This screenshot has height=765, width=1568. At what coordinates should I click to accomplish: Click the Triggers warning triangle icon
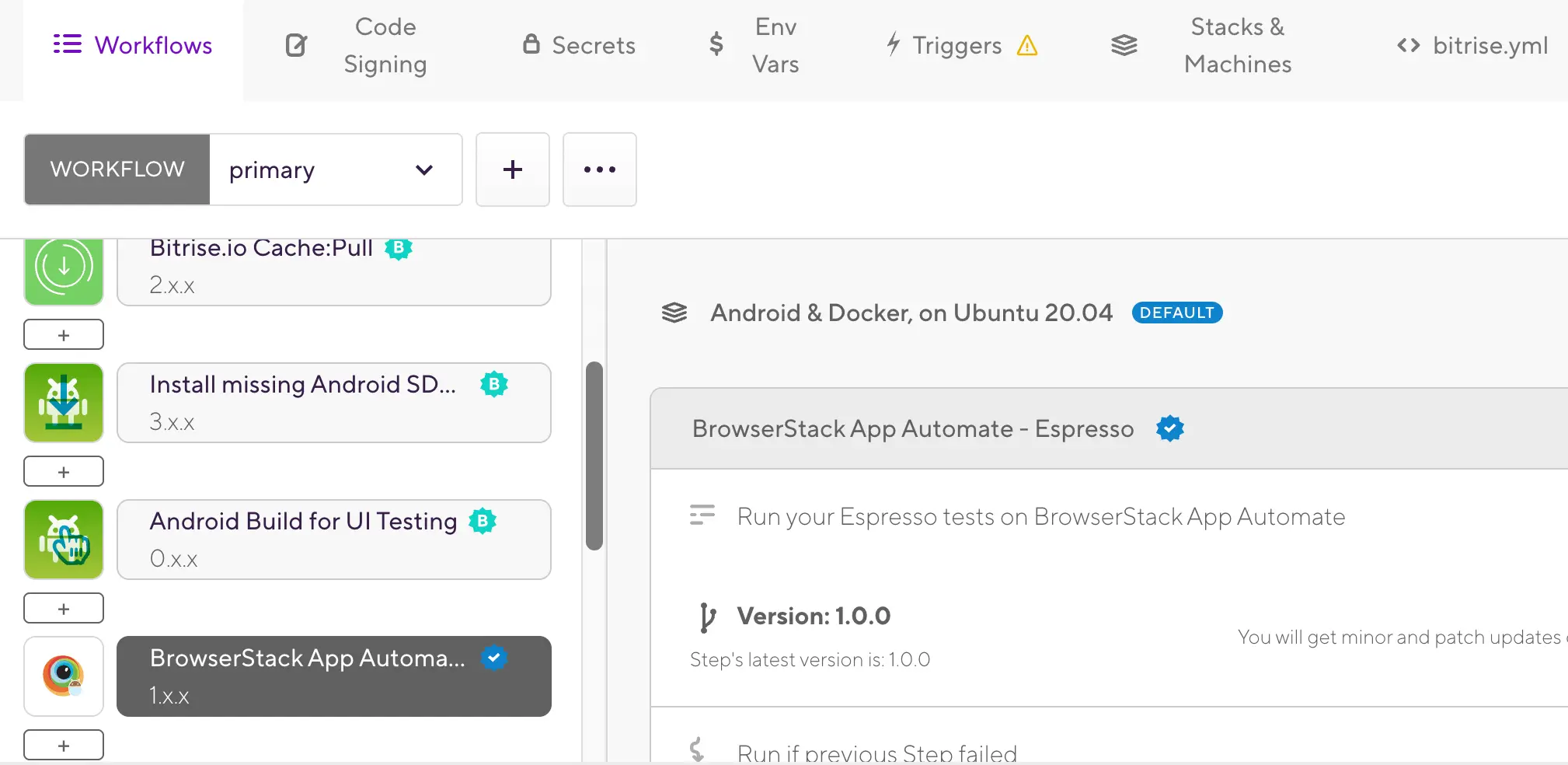[1026, 46]
